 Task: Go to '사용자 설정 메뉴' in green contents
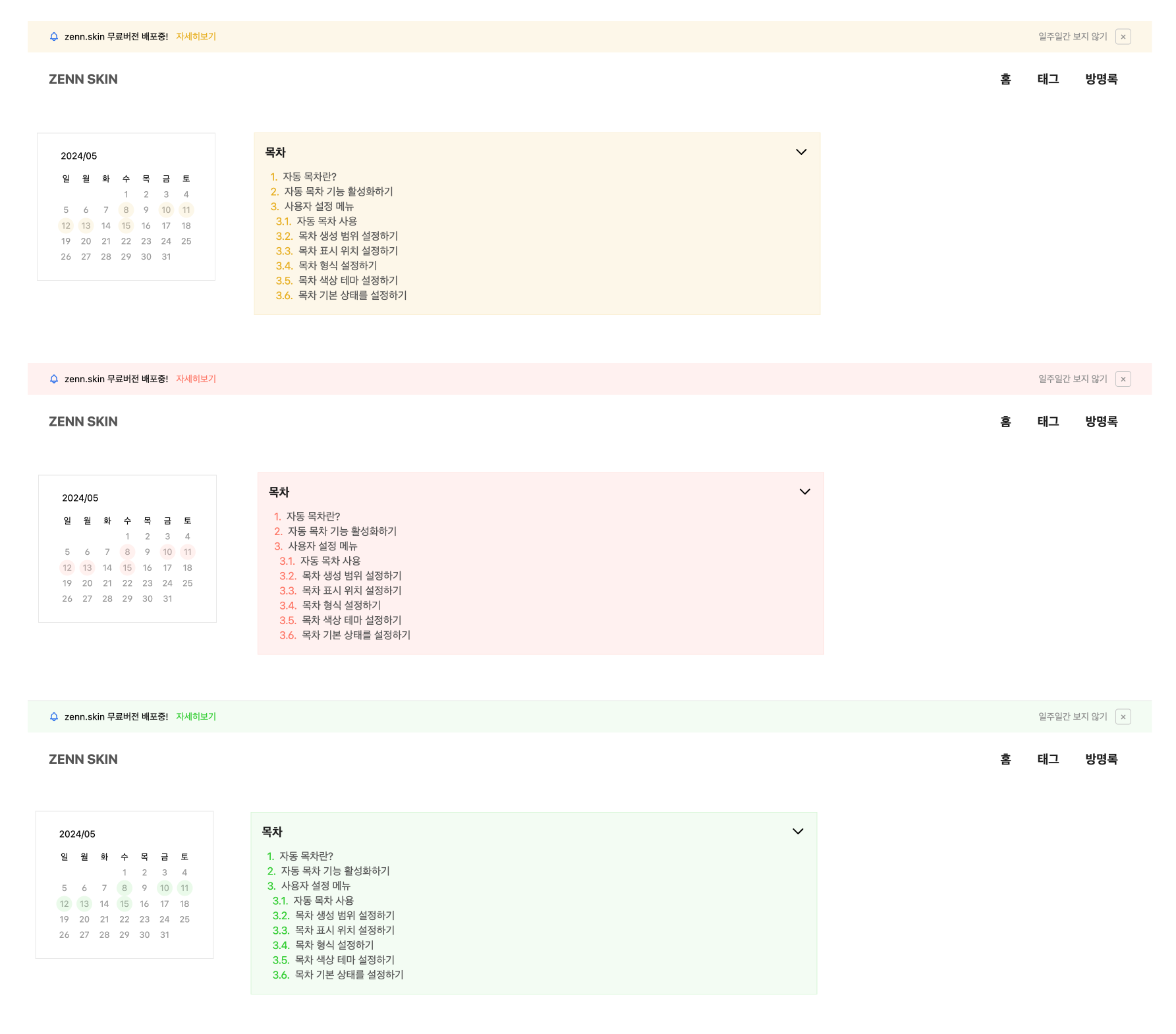(316, 886)
